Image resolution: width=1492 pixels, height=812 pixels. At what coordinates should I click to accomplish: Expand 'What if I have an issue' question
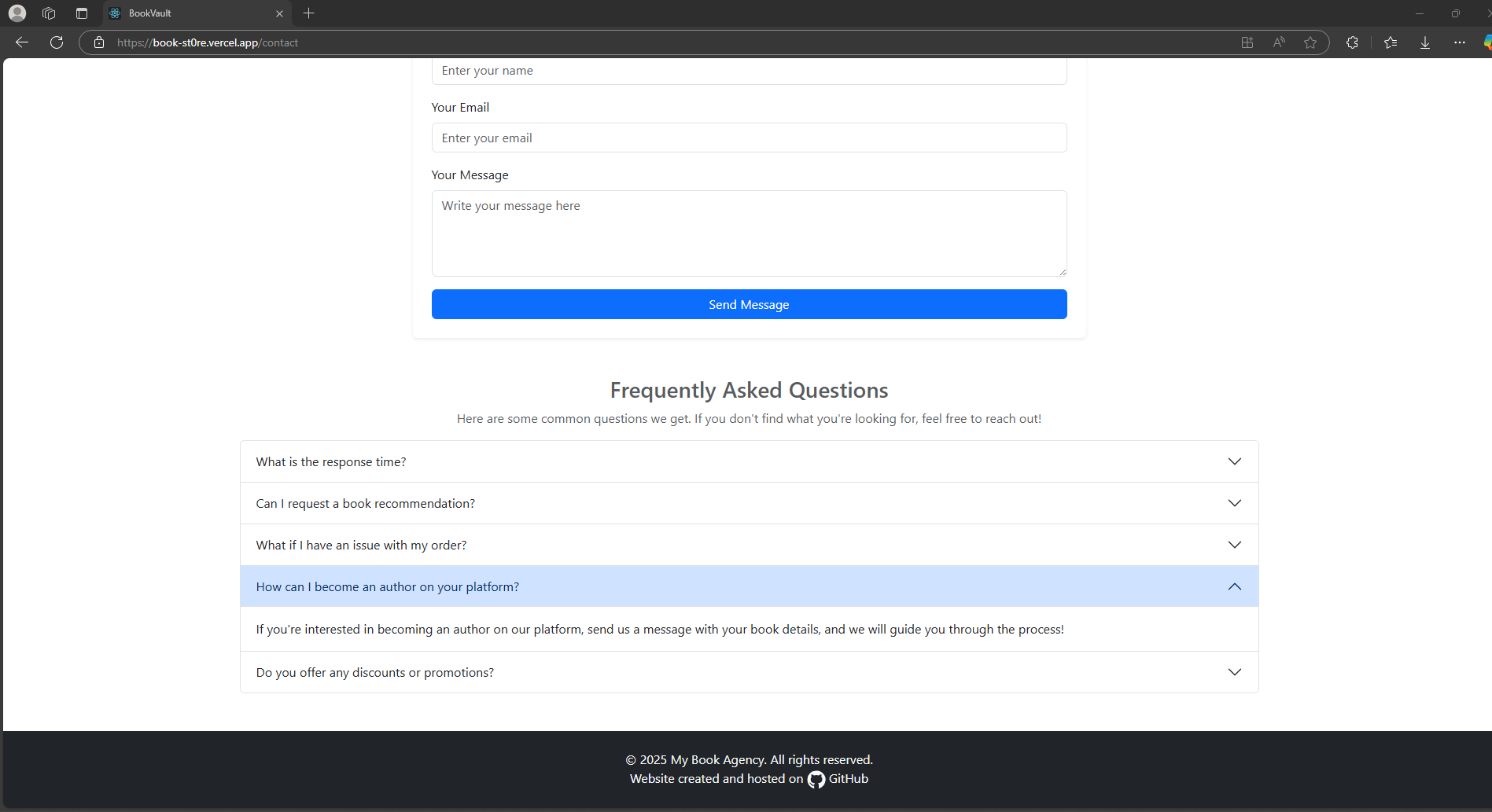pos(749,545)
